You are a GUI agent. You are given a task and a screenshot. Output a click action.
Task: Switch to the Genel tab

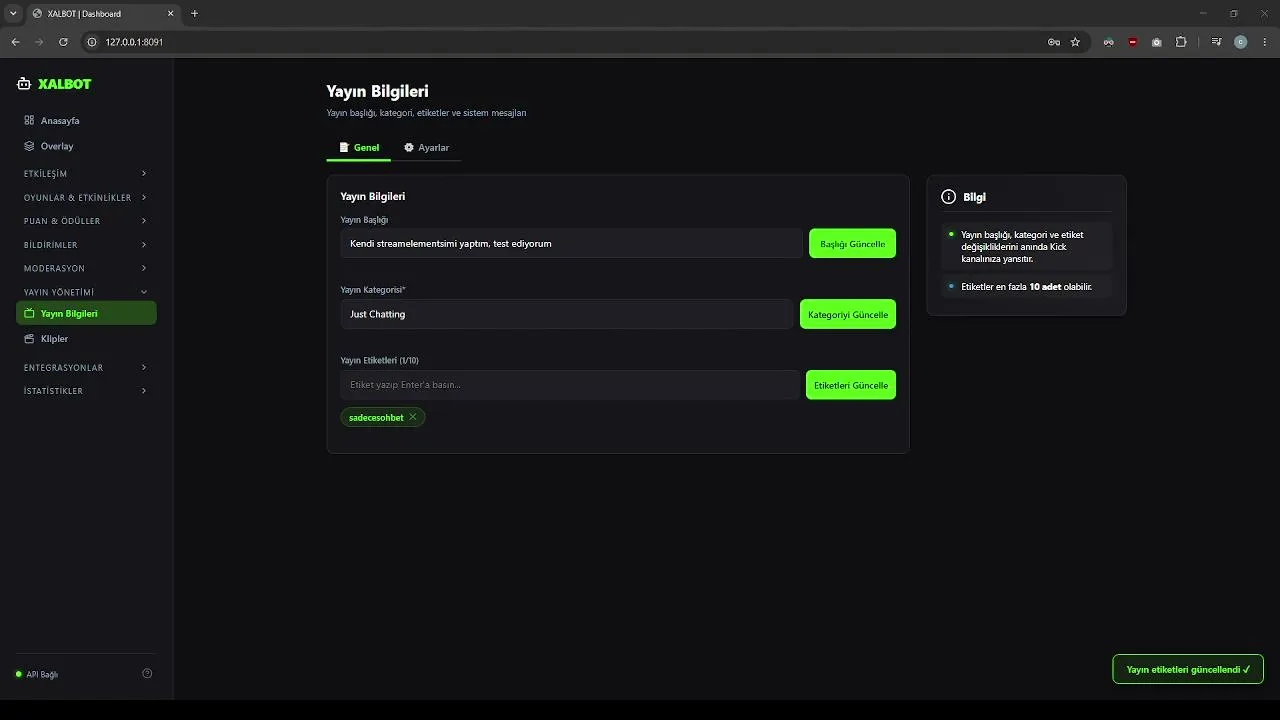359,148
